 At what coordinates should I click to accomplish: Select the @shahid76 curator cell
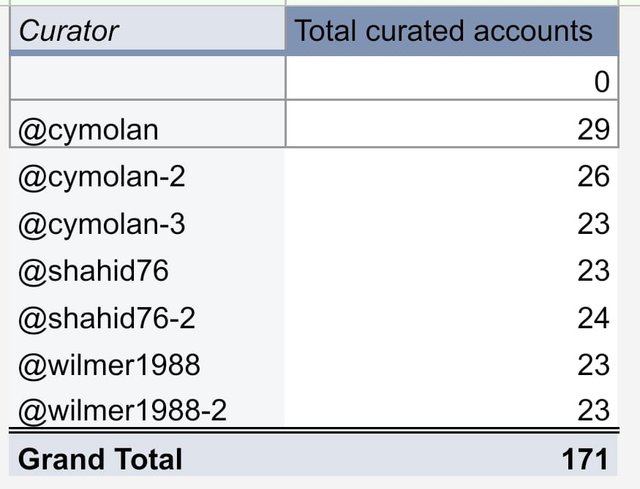147,271
